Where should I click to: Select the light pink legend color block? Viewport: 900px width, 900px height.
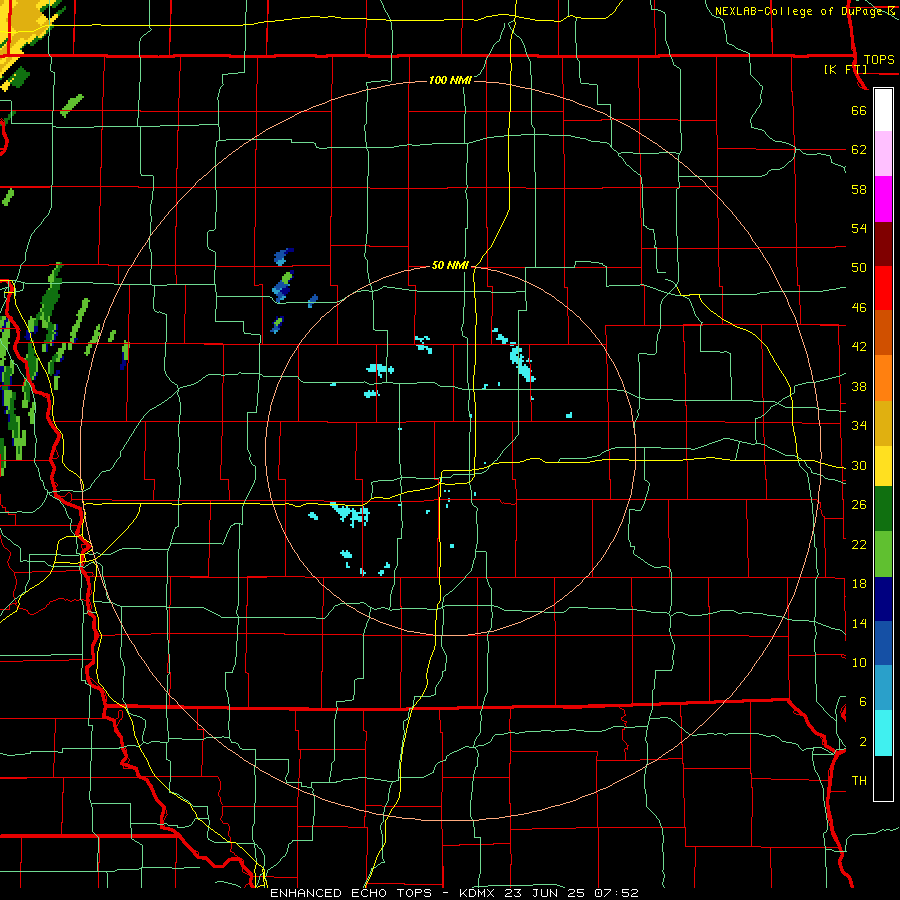click(x=883, y=154)
